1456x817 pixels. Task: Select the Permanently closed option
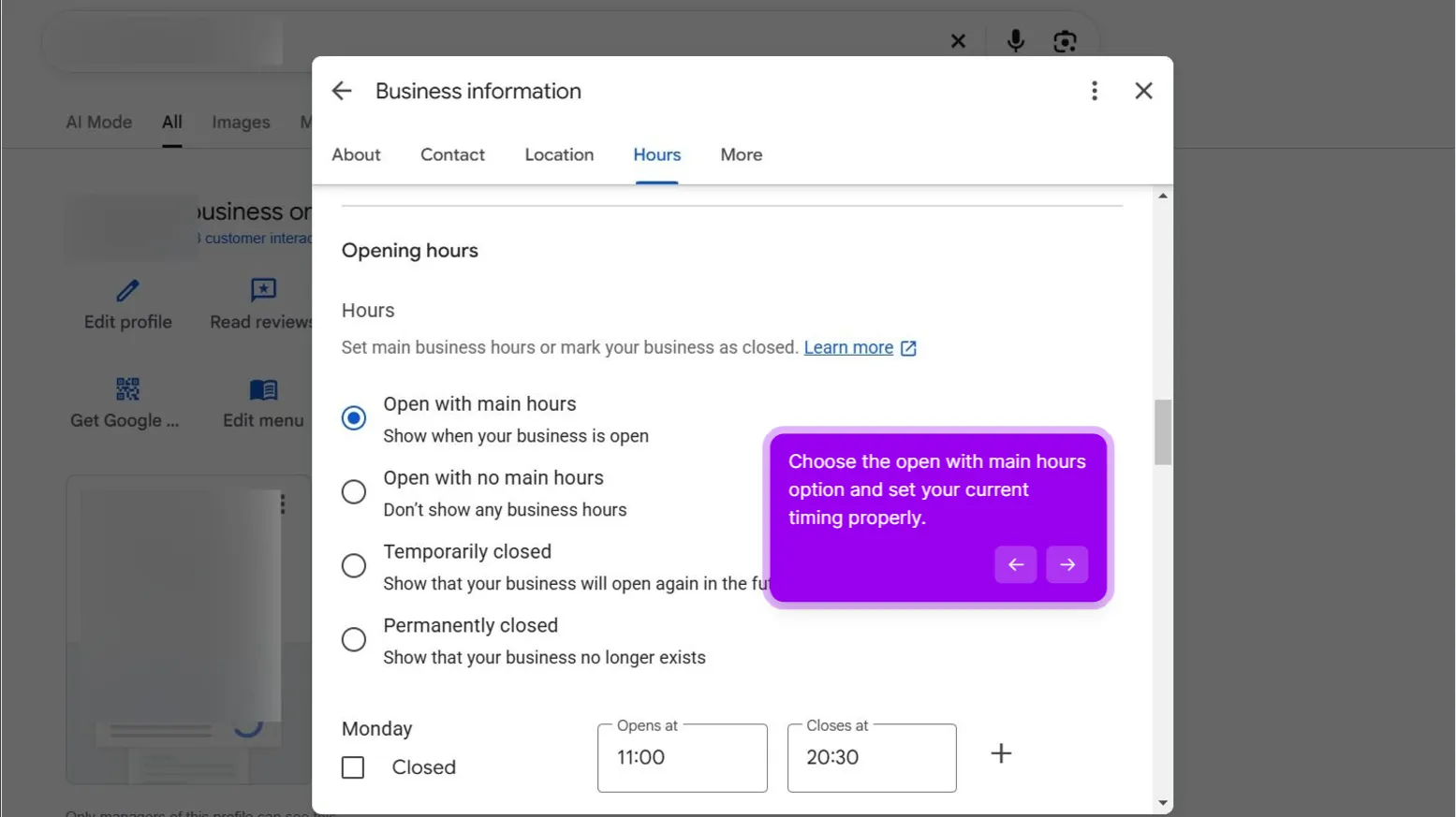[x=354, y=639]
